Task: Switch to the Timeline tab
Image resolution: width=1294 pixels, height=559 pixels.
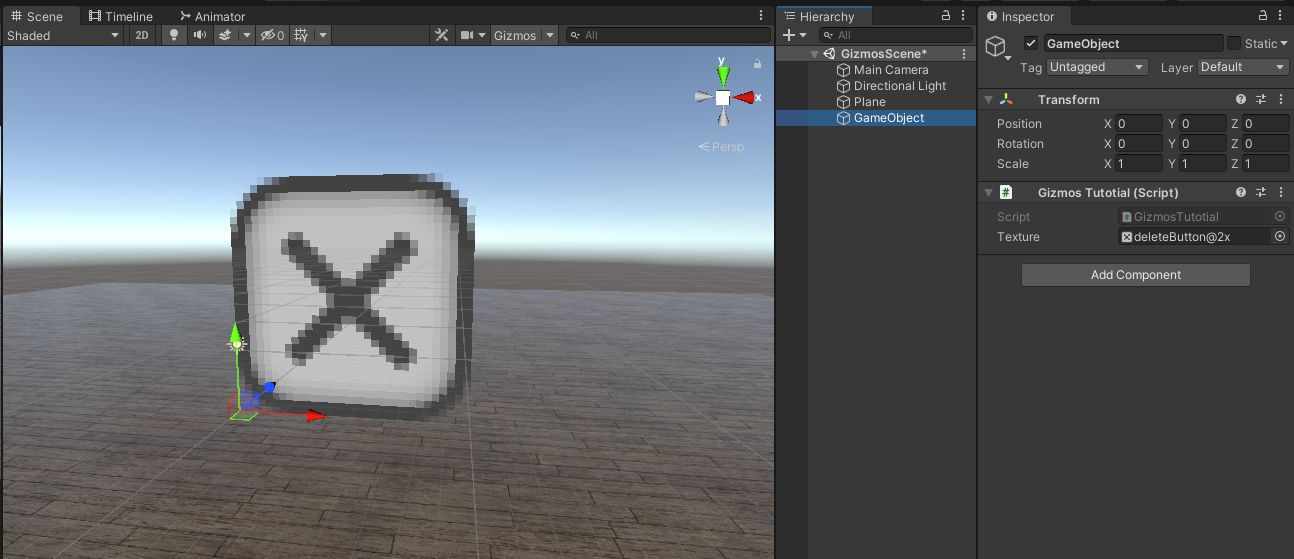Action: (120, 16)
